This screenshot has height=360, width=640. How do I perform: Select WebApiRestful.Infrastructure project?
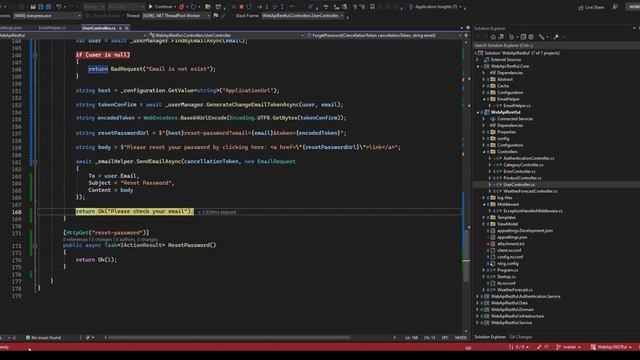point(517,316)
